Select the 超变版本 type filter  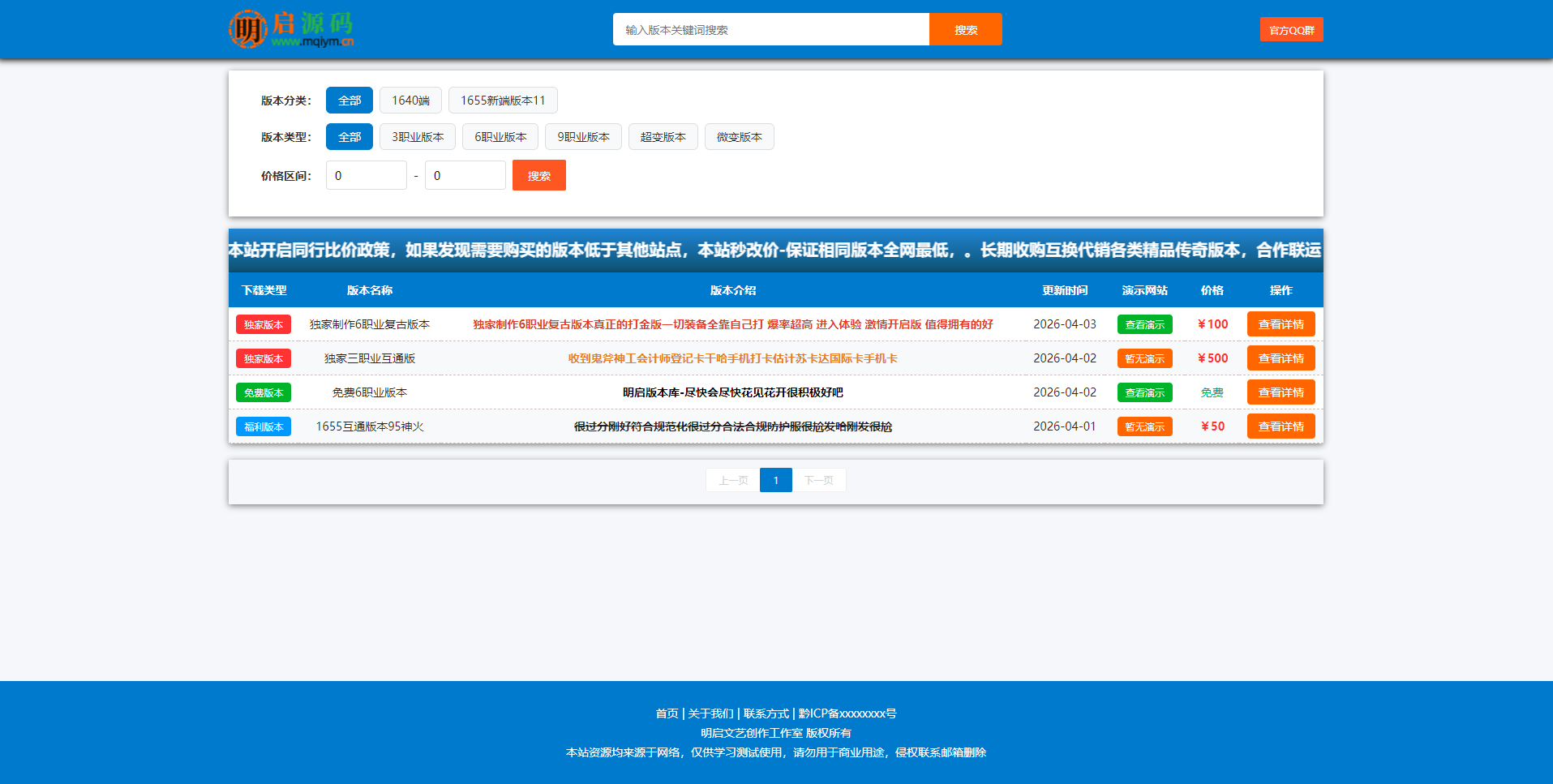tap(663, 136)
